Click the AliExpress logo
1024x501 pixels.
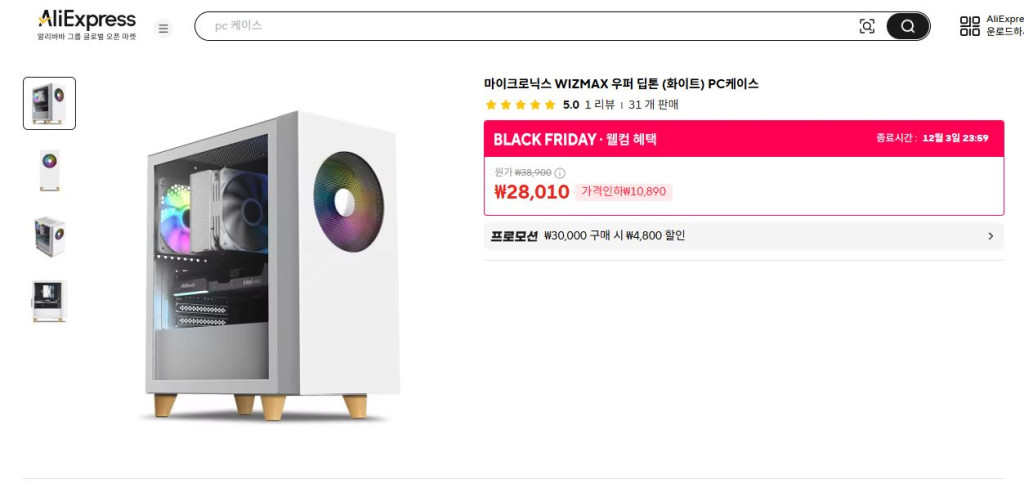86,21
